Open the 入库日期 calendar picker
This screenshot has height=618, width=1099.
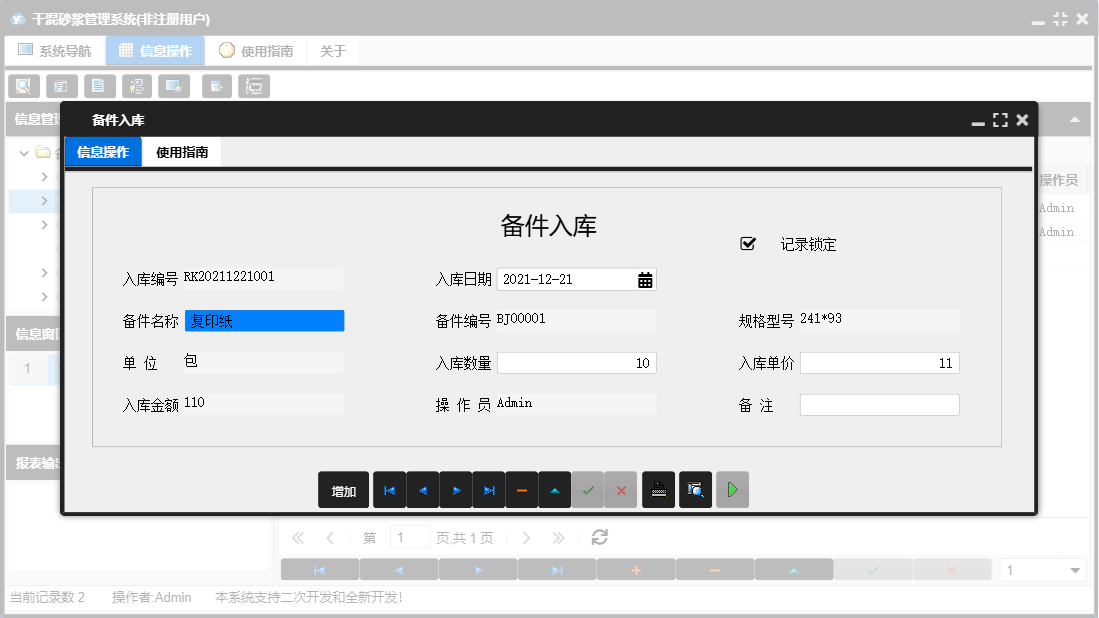(646, 279)
